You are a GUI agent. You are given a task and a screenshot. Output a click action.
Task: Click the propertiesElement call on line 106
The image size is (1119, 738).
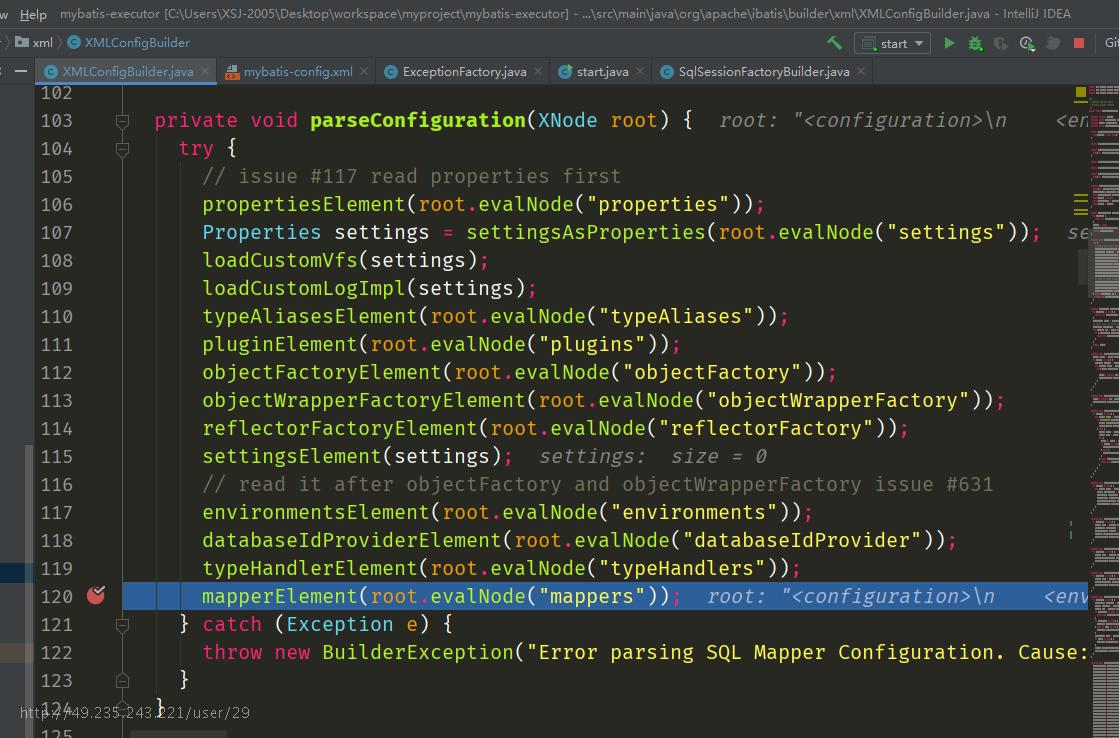304,205
